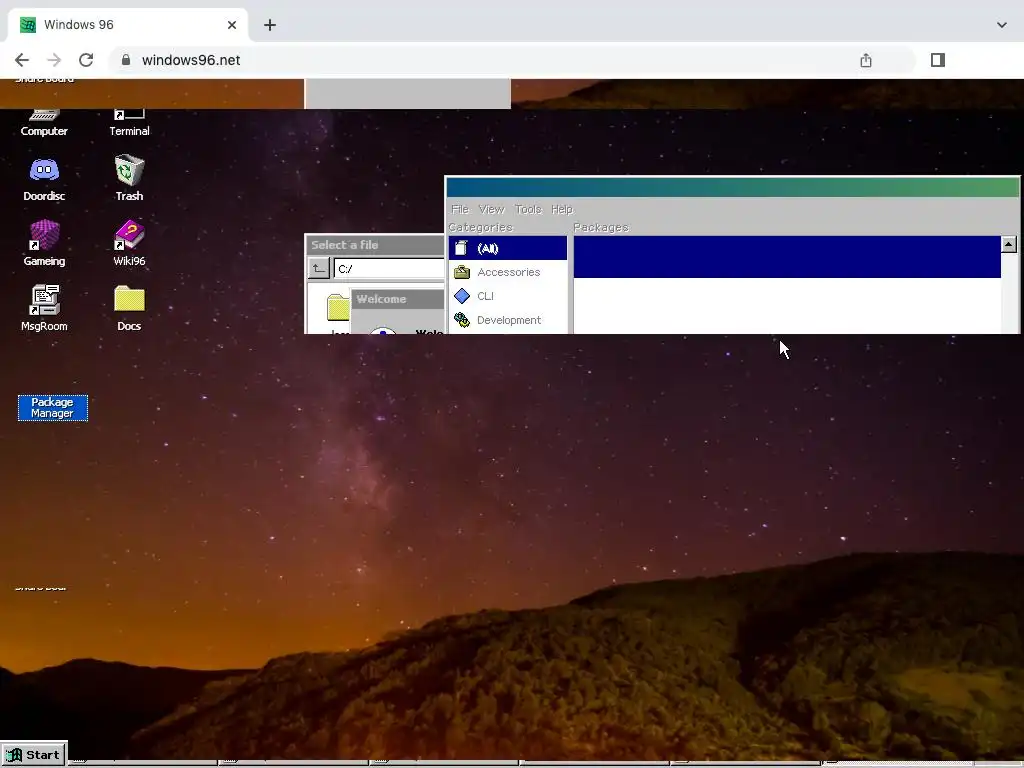The width and height of the screenshot is (1024, 768).
Task: Open a new browser tab
Action: point(270,25)
